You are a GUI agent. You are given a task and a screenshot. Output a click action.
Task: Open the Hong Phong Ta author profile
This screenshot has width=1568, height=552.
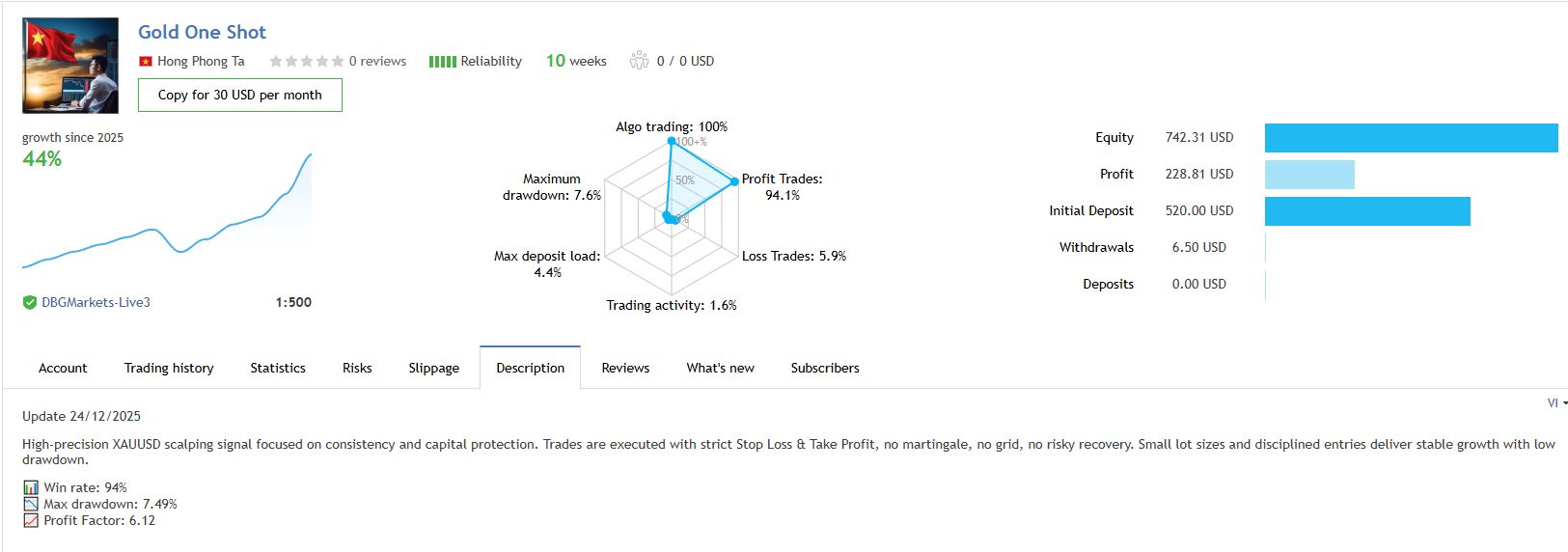tap(201, 62)
